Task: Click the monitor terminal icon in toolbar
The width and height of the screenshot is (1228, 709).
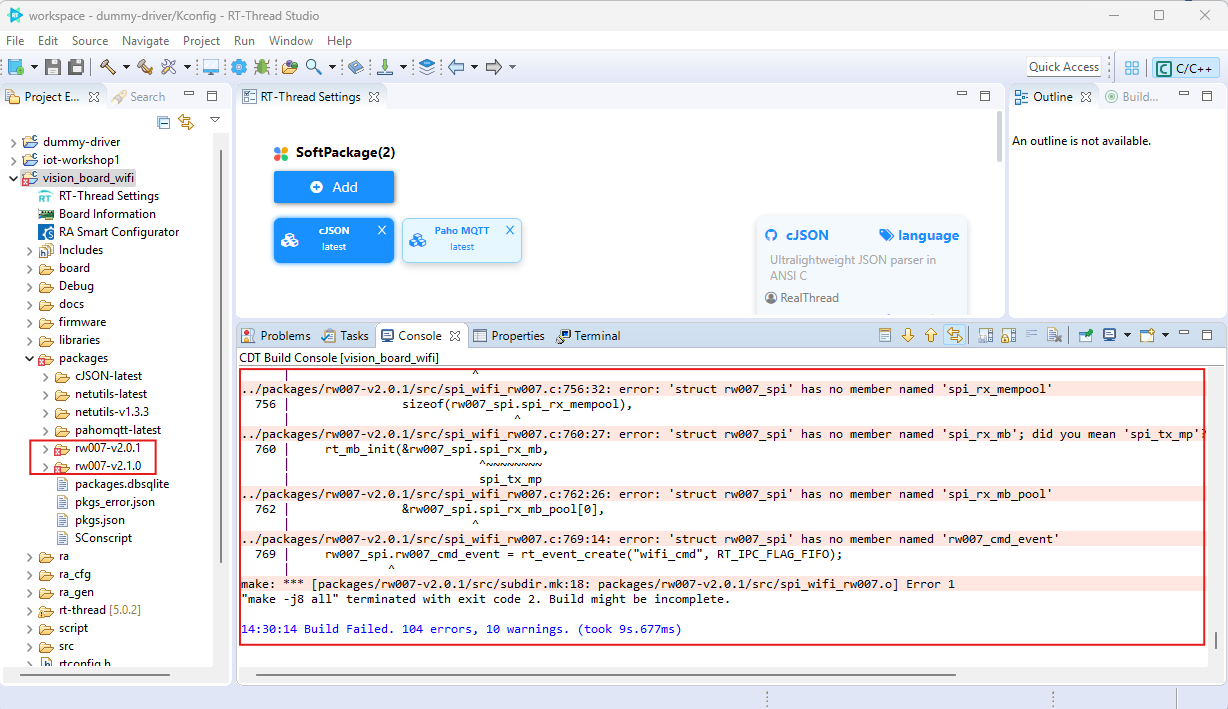Action: coord(211,67)
